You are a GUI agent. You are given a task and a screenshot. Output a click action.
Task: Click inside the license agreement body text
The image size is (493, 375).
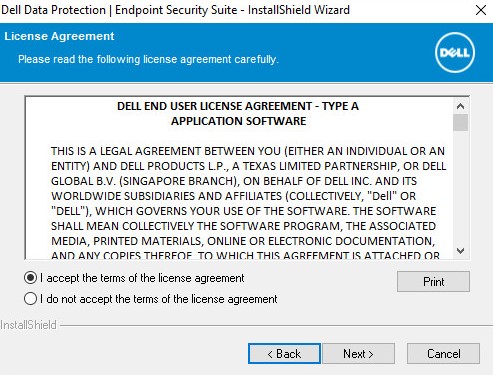(x=248, y=203)
